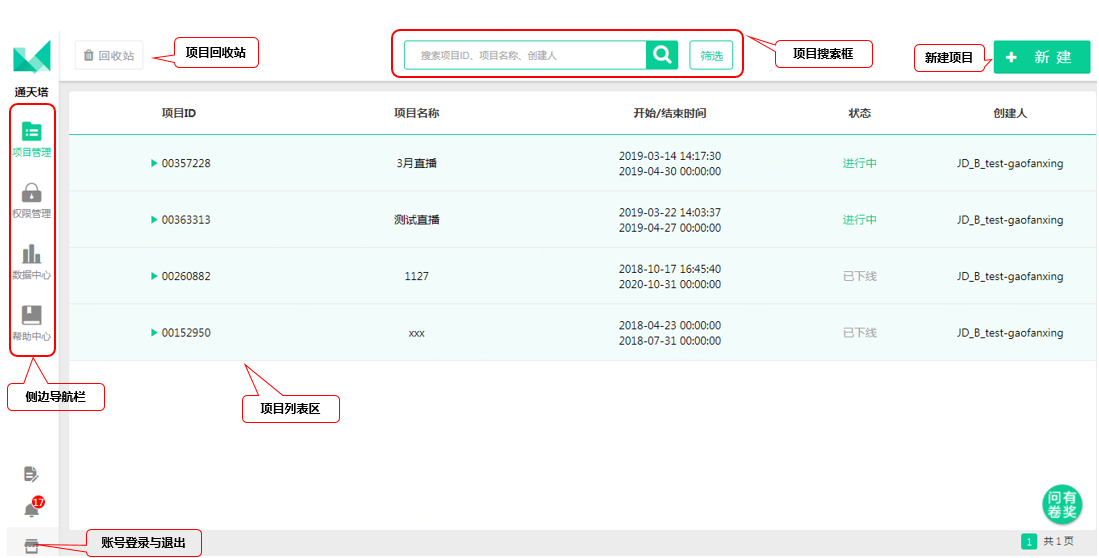Click project name 测试直播
The width and height of the screenshot is (1099, 558).
[416, 219]
